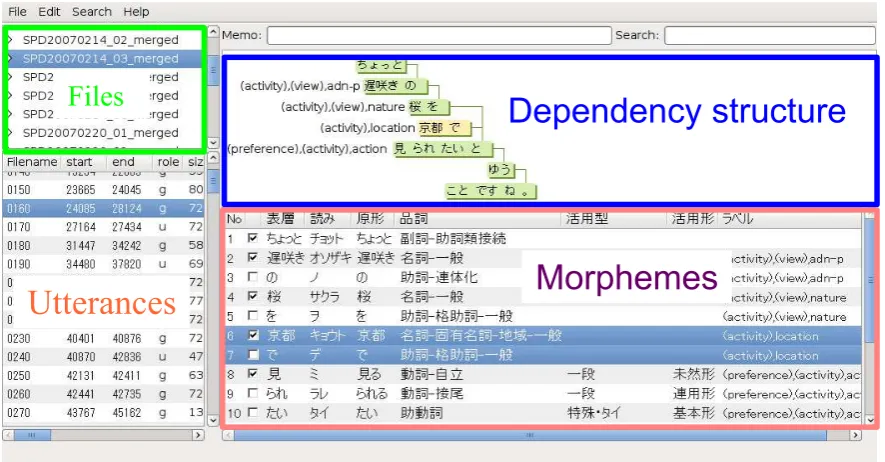Click 遅咲き の node in dependency tree

(x=395, y=86)
